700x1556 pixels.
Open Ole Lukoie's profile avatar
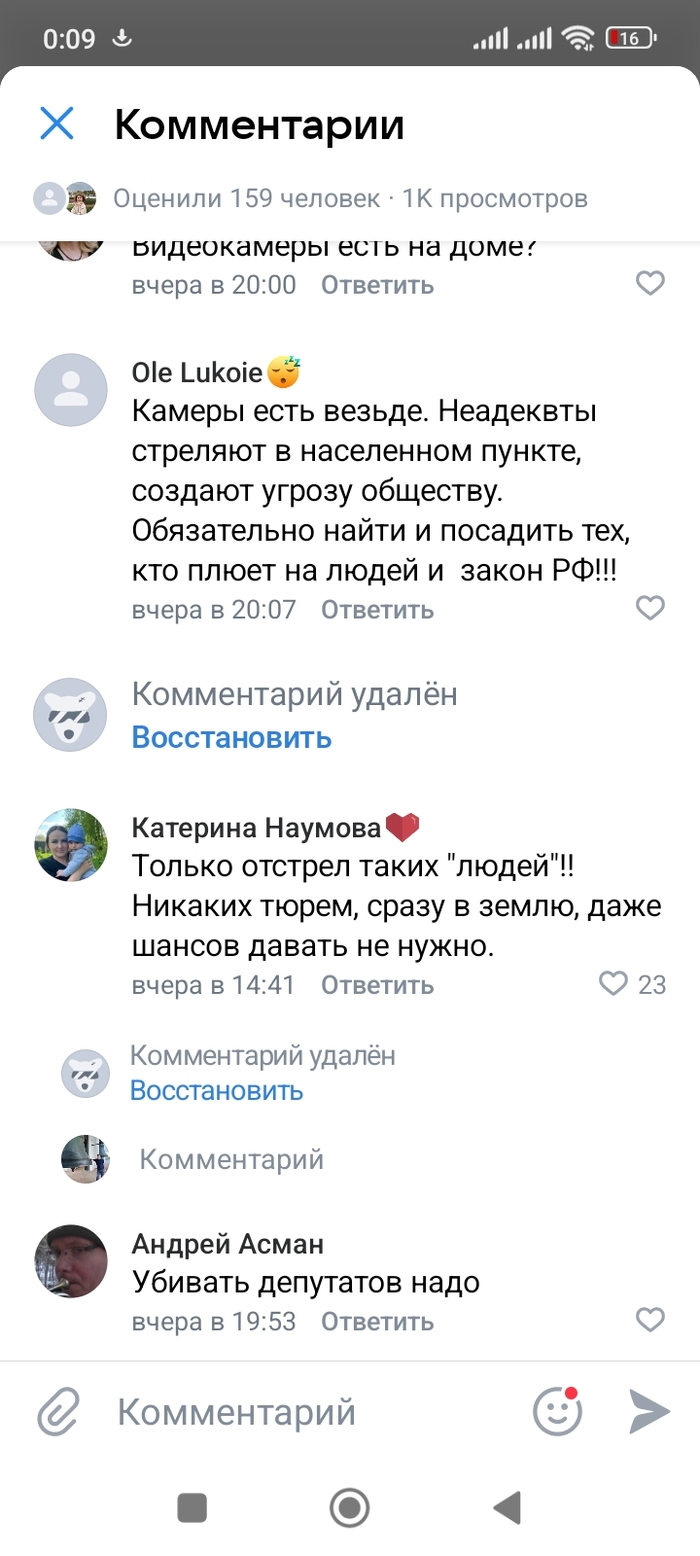pos(71,390)
